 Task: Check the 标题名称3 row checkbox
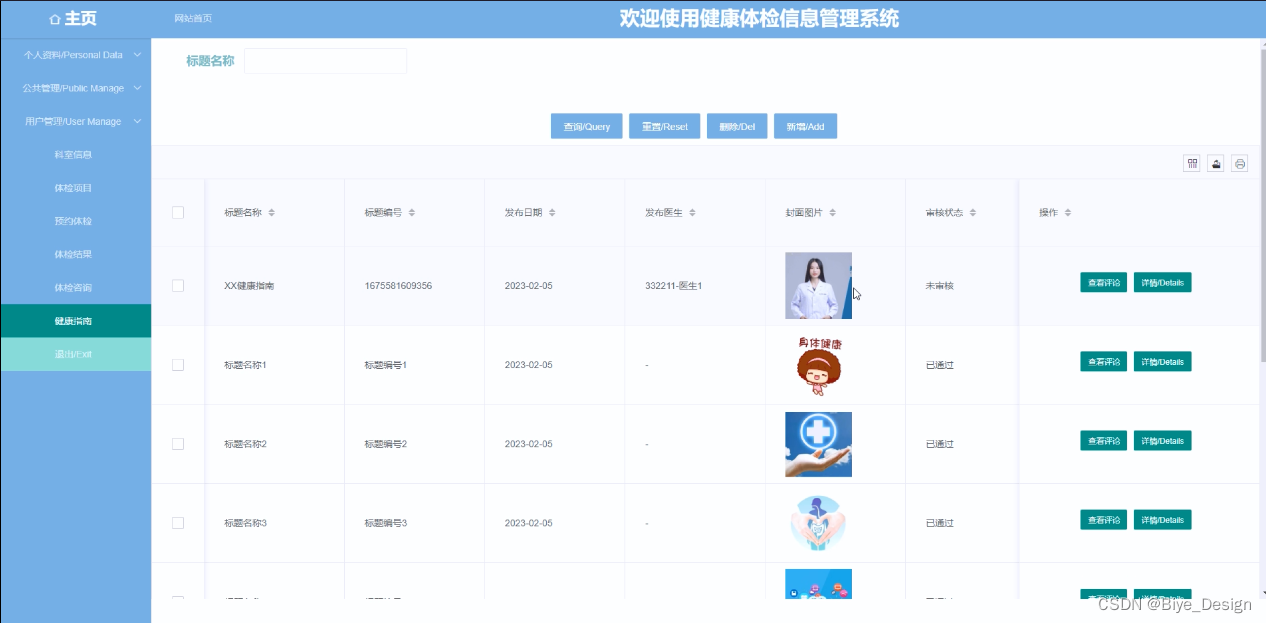tap(178, 523)
